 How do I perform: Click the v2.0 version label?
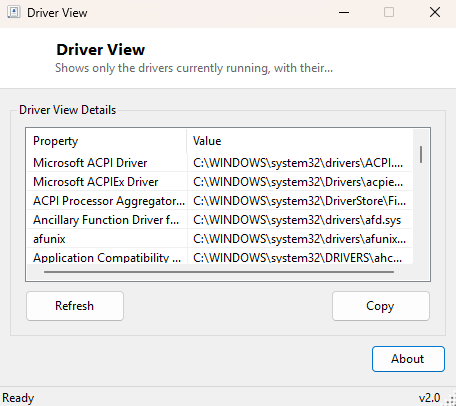pos(429,398)
